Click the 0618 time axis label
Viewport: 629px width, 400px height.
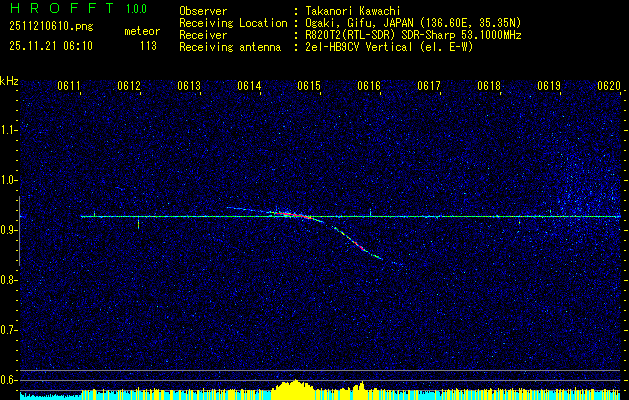pyautogui.click(x=489, y=87)
